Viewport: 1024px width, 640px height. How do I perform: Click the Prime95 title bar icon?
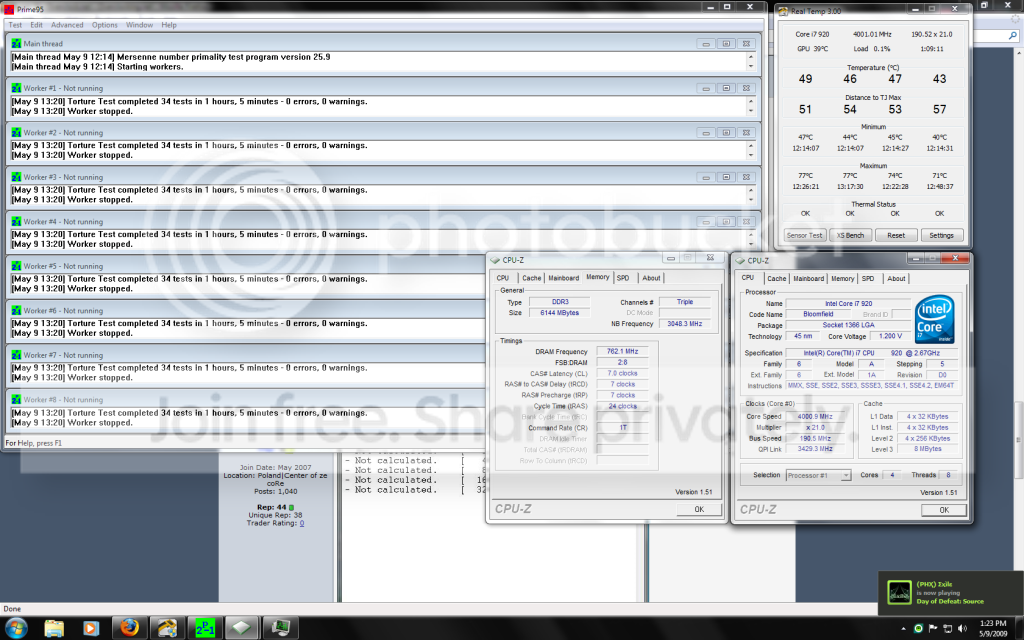(x=8, y=9)
